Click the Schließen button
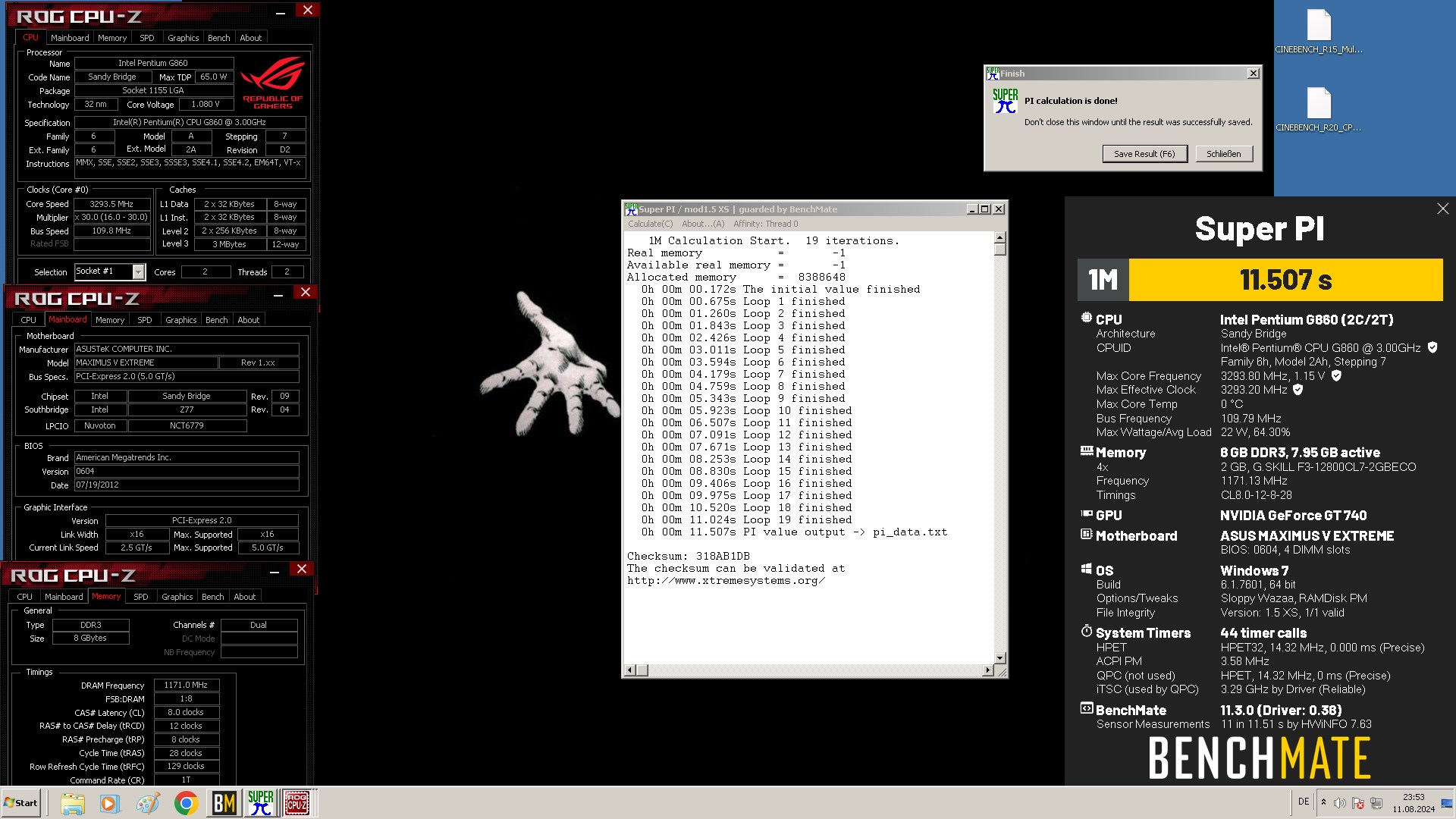1456x819 pixels. point(1224,154)
